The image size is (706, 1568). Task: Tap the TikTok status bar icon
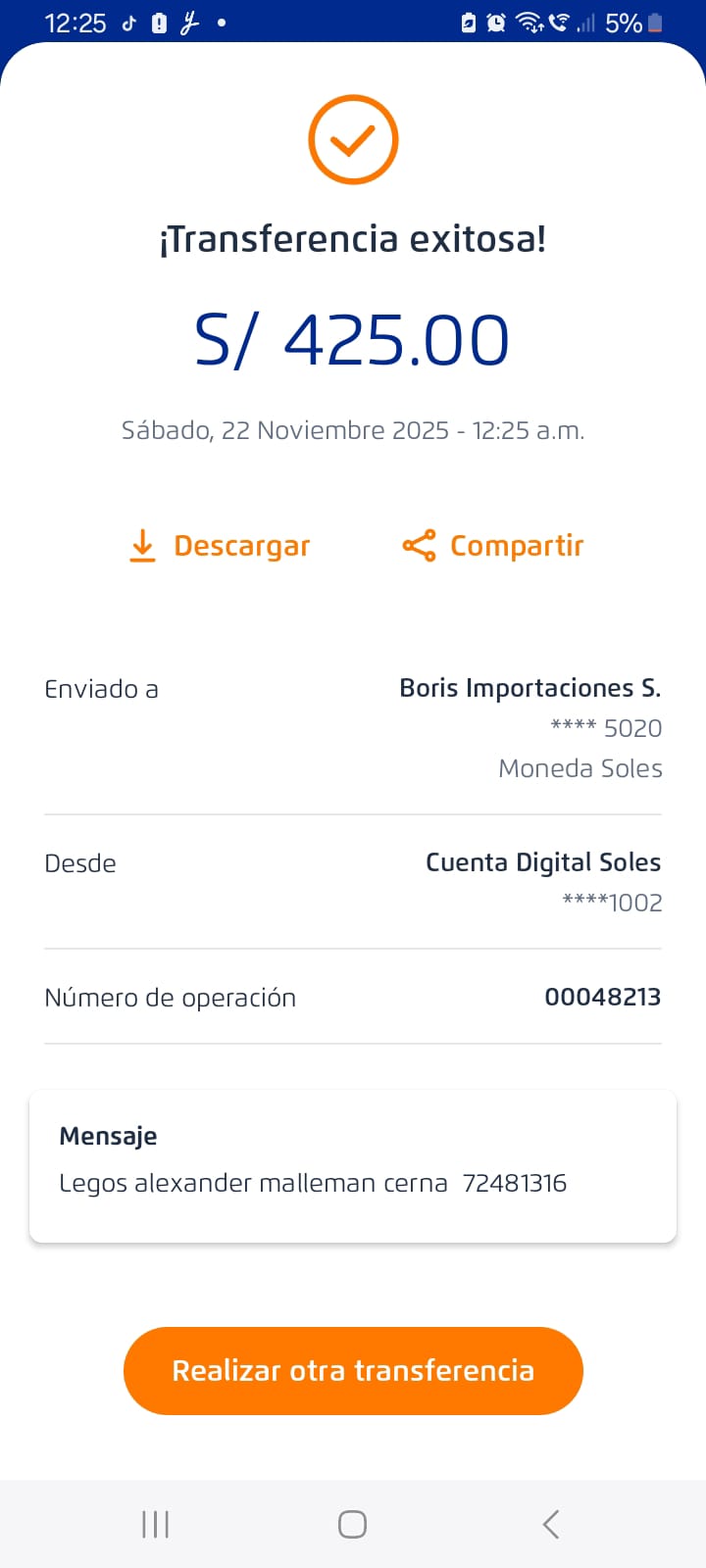coord(128,24)
